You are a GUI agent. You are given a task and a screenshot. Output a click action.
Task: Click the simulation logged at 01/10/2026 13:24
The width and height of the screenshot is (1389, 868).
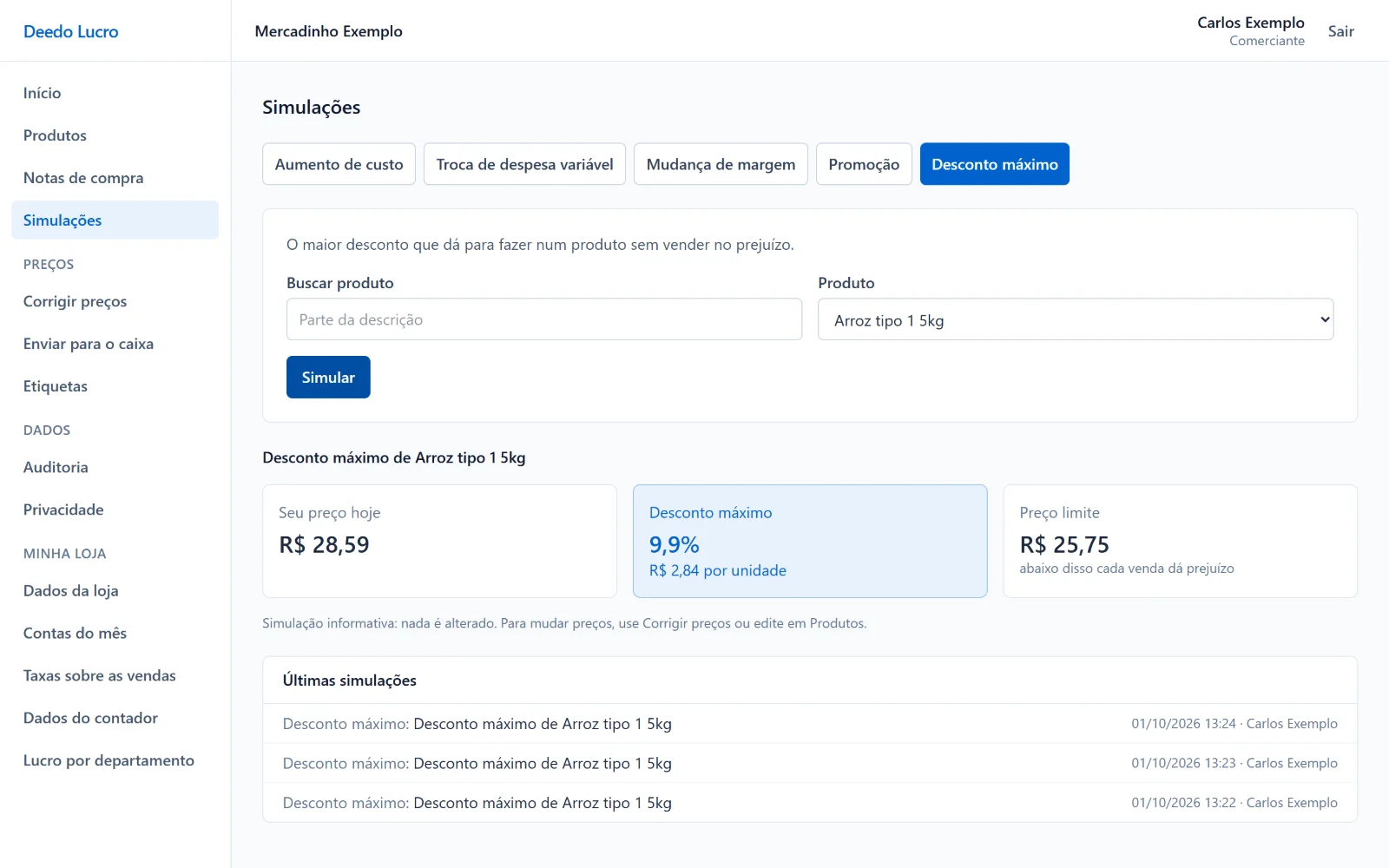click(x=810, y=724)
